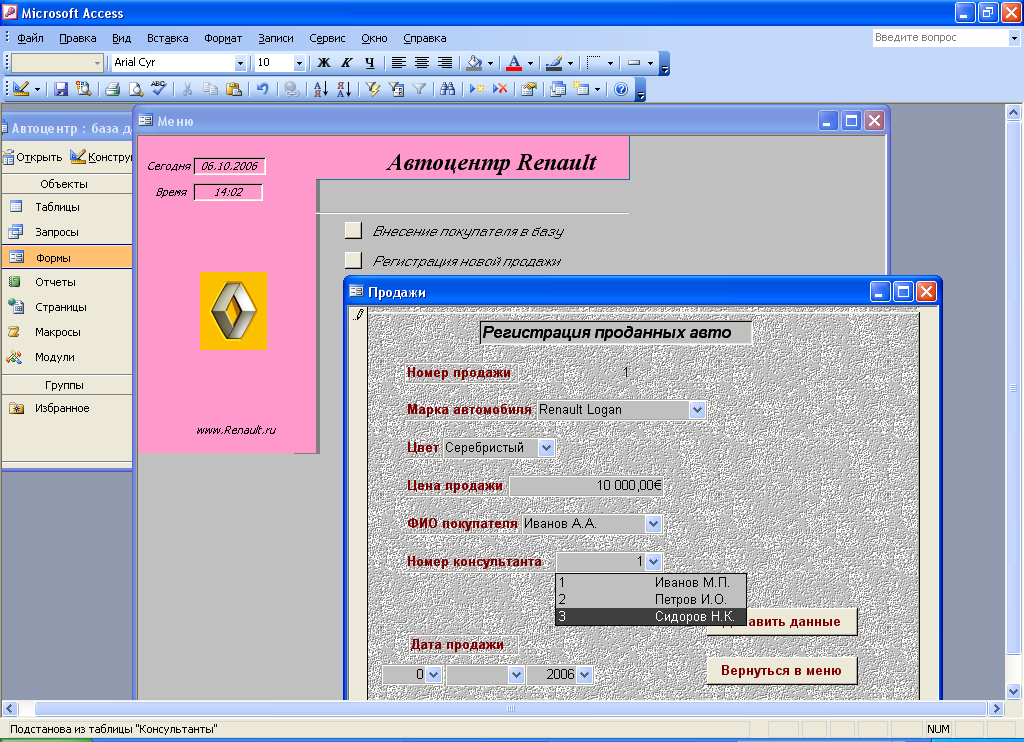Click the Help question mark icon
This screenshot has width=1024, height=742.
pyautogui.click(x=621, y=89)
